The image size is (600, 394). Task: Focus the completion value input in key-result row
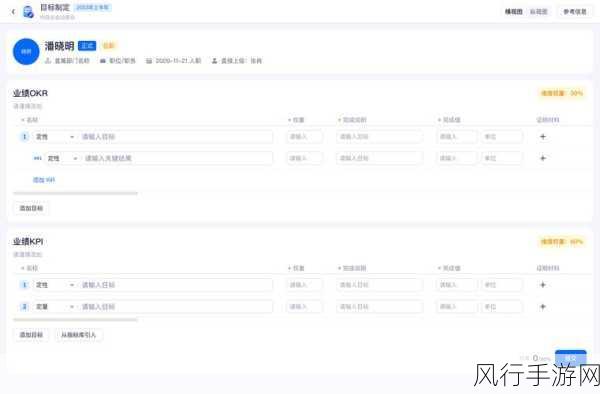pos(457,158)
